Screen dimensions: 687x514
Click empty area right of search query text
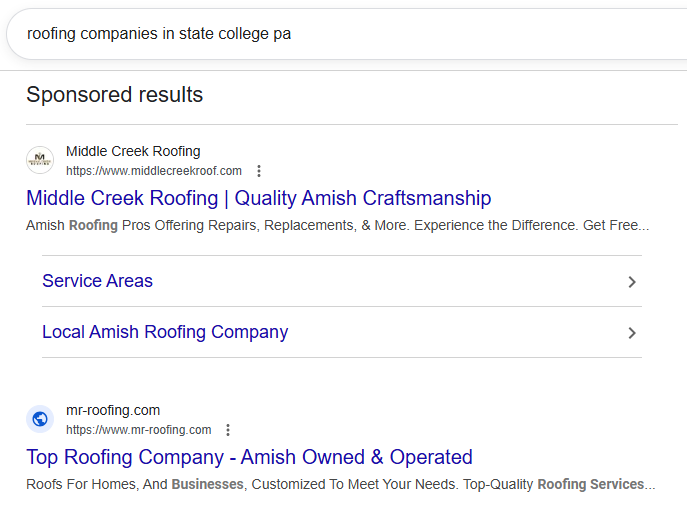[x=480, y=34]
